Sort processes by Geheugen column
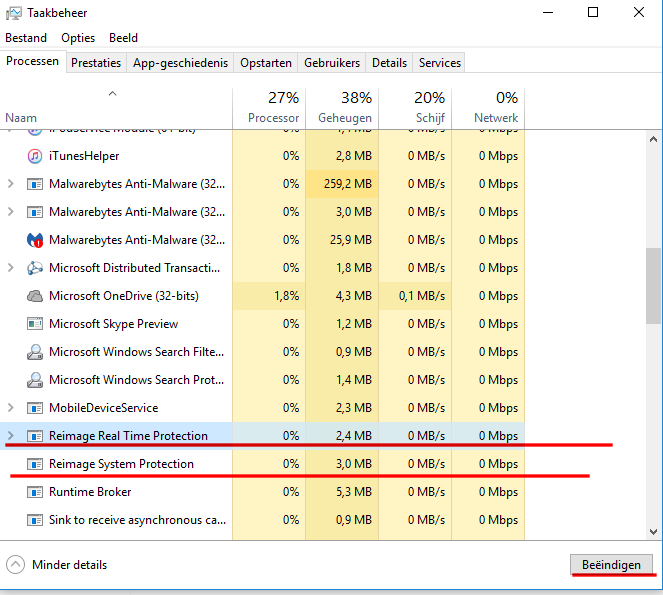This screenshot has width=663, height=595. pos(341,108)
